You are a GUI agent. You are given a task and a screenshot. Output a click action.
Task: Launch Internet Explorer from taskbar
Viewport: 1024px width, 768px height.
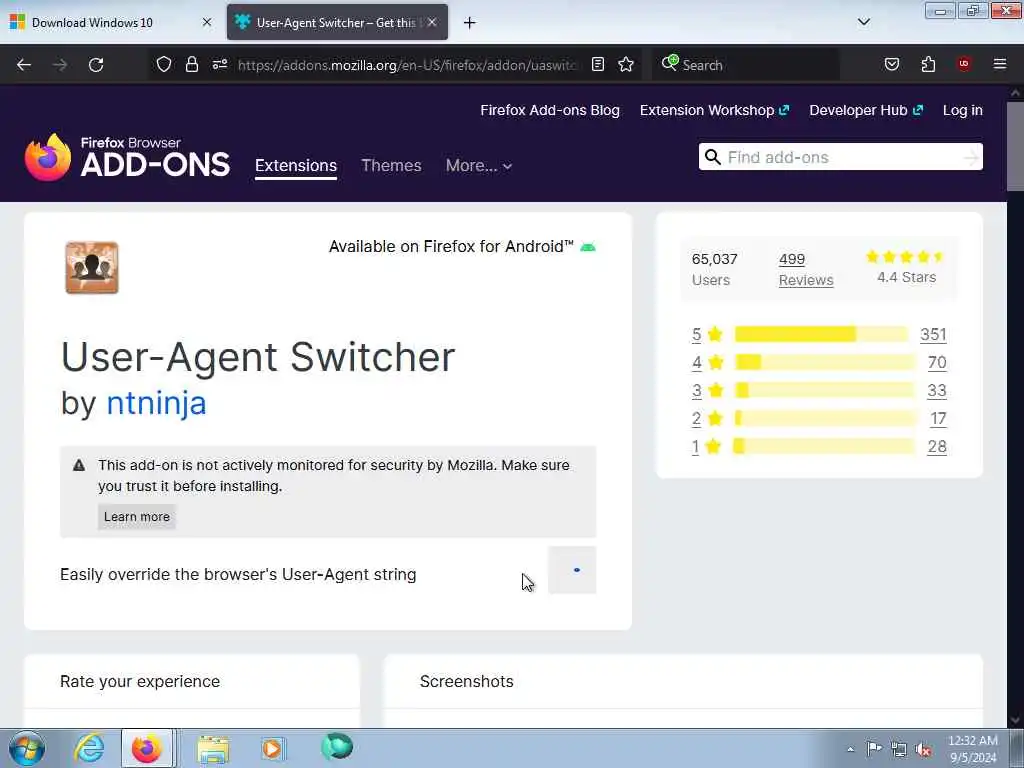89,748
